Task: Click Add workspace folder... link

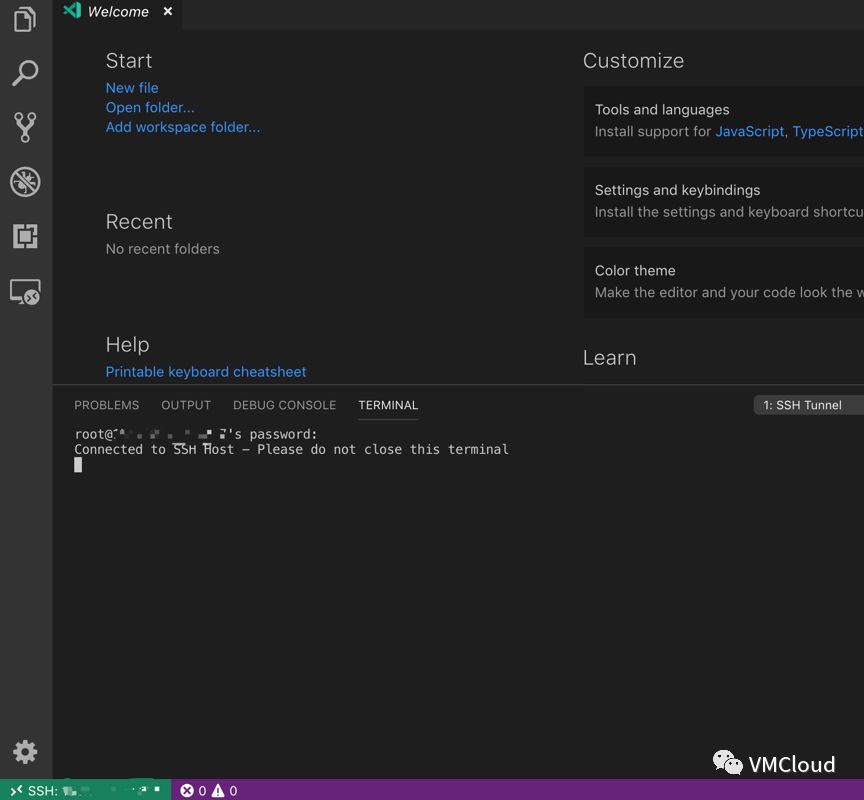Action: point(183,127)
